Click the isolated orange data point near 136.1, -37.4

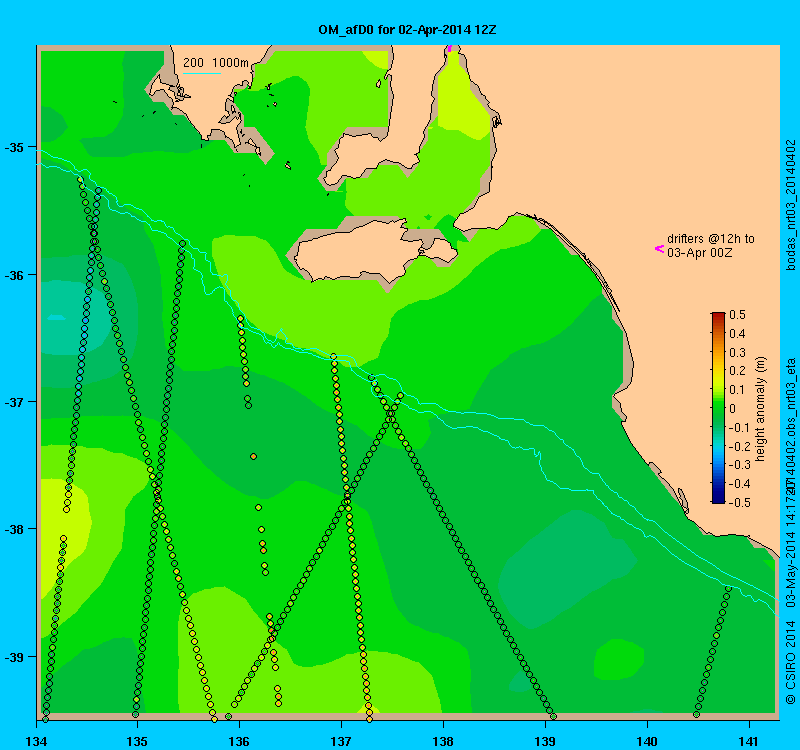pos(254,457)
